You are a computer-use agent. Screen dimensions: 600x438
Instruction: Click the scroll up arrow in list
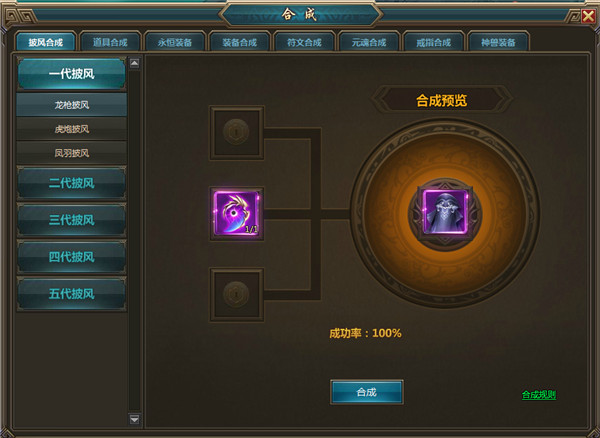pyautogui.click(x=134, y=63)
